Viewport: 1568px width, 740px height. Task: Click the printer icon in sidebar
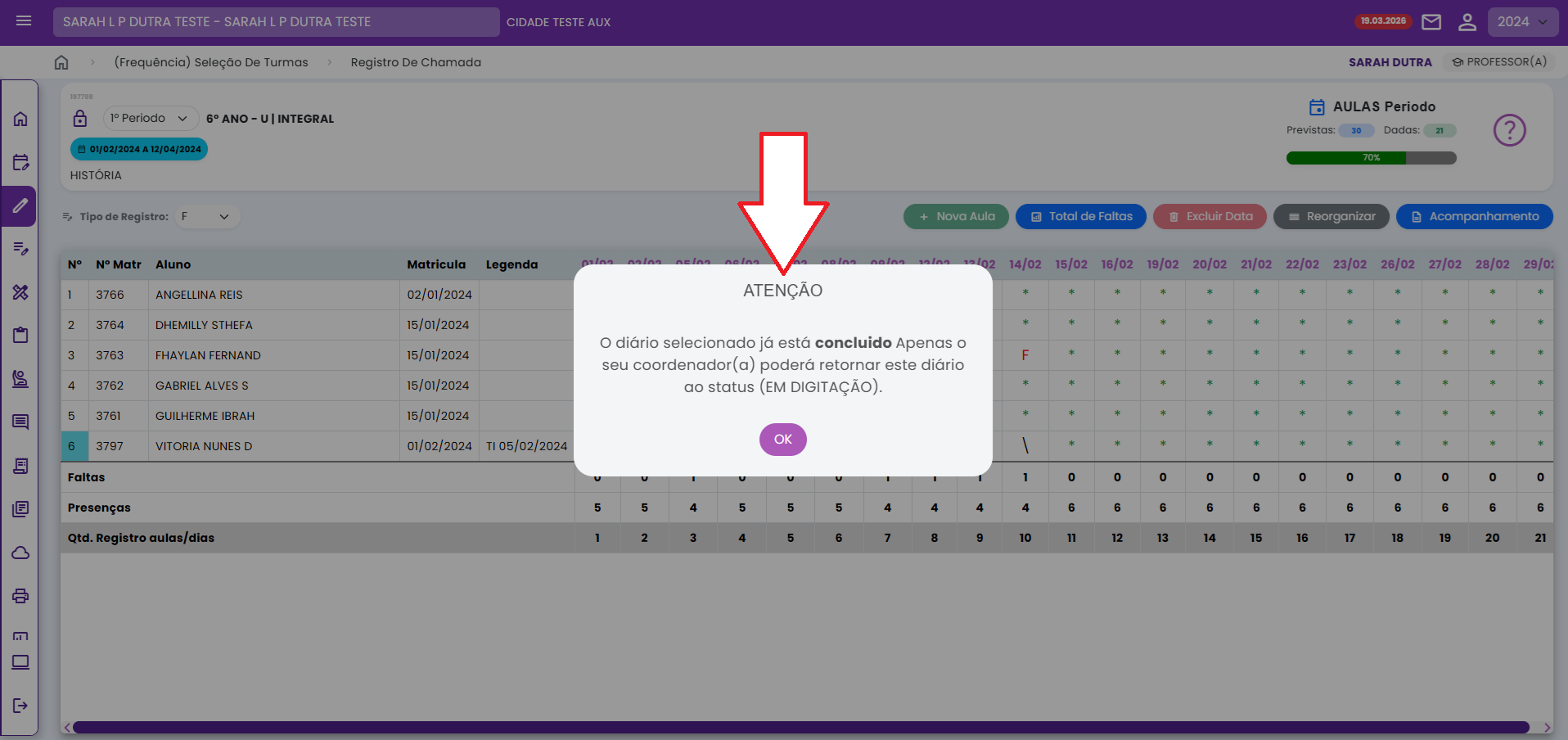point(20,596)
